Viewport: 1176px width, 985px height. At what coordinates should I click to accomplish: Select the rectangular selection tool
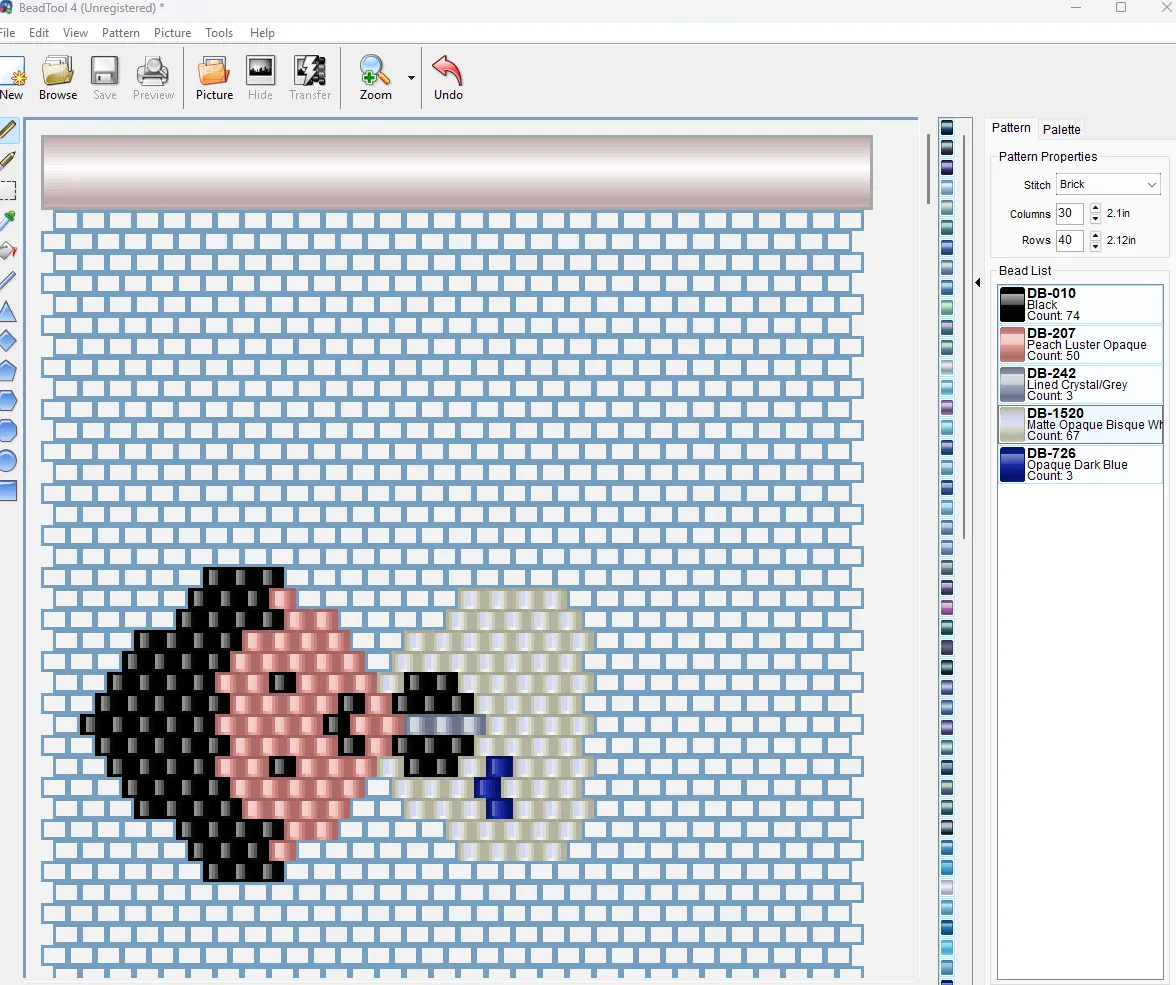(8, 190)
